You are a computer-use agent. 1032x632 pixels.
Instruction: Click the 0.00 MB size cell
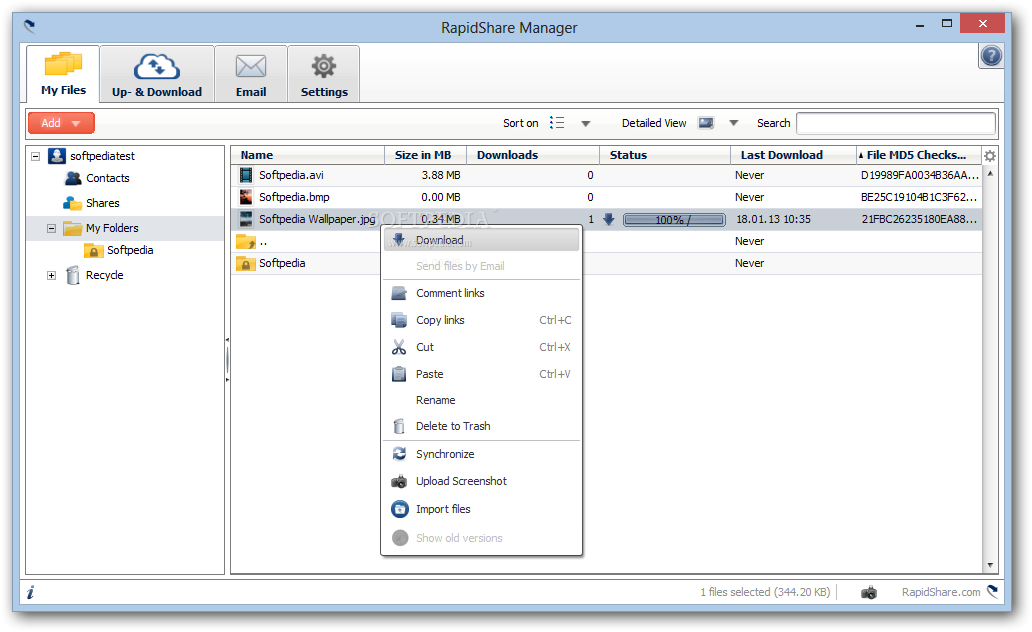[441, 197]
